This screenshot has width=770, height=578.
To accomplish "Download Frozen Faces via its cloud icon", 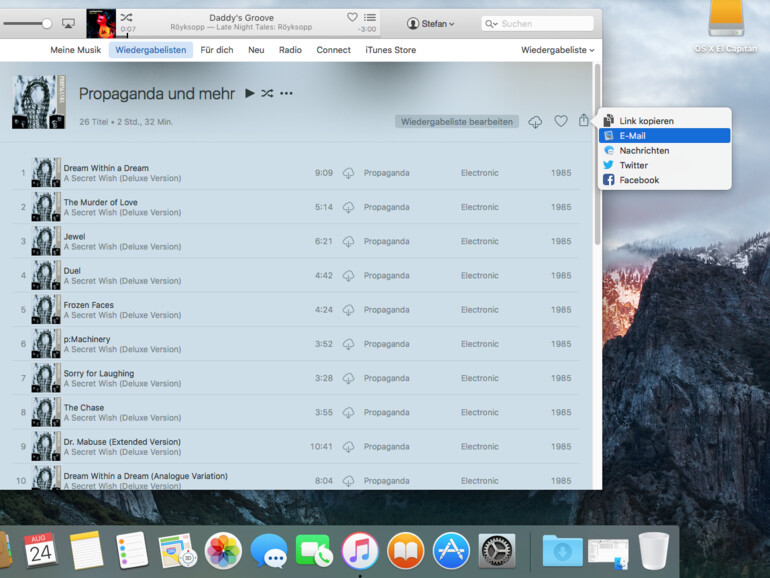I will coord(348,310).
